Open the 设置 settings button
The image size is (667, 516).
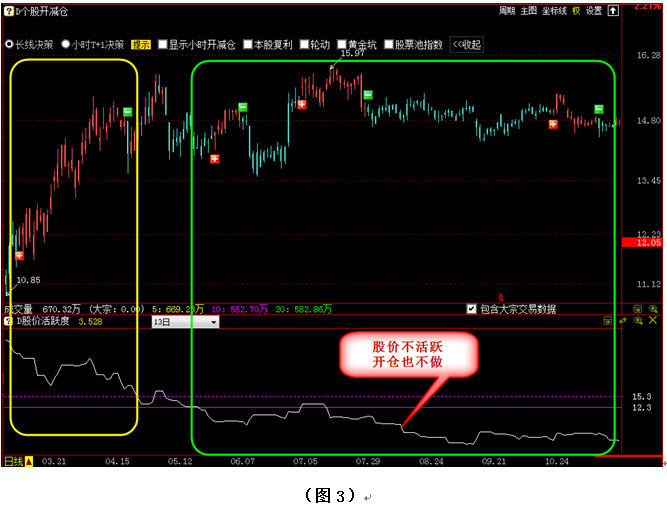pyautogui.click(x=594, y=11)
